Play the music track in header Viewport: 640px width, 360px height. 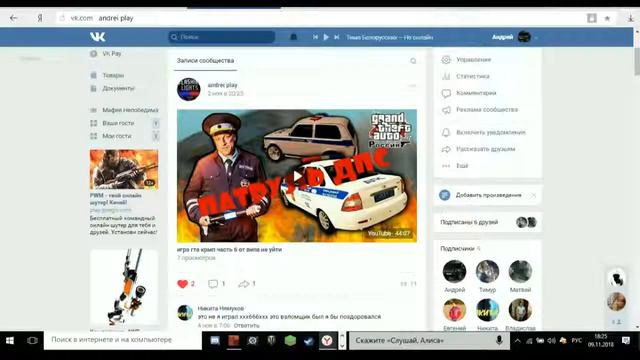coord(326,37)
